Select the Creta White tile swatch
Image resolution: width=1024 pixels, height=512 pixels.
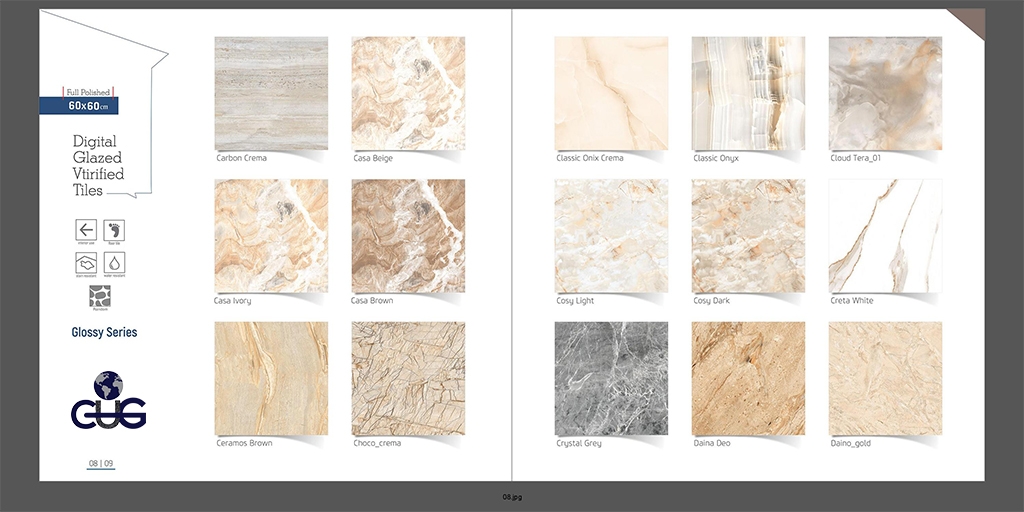pyautogui.click(x=885, y=236)
